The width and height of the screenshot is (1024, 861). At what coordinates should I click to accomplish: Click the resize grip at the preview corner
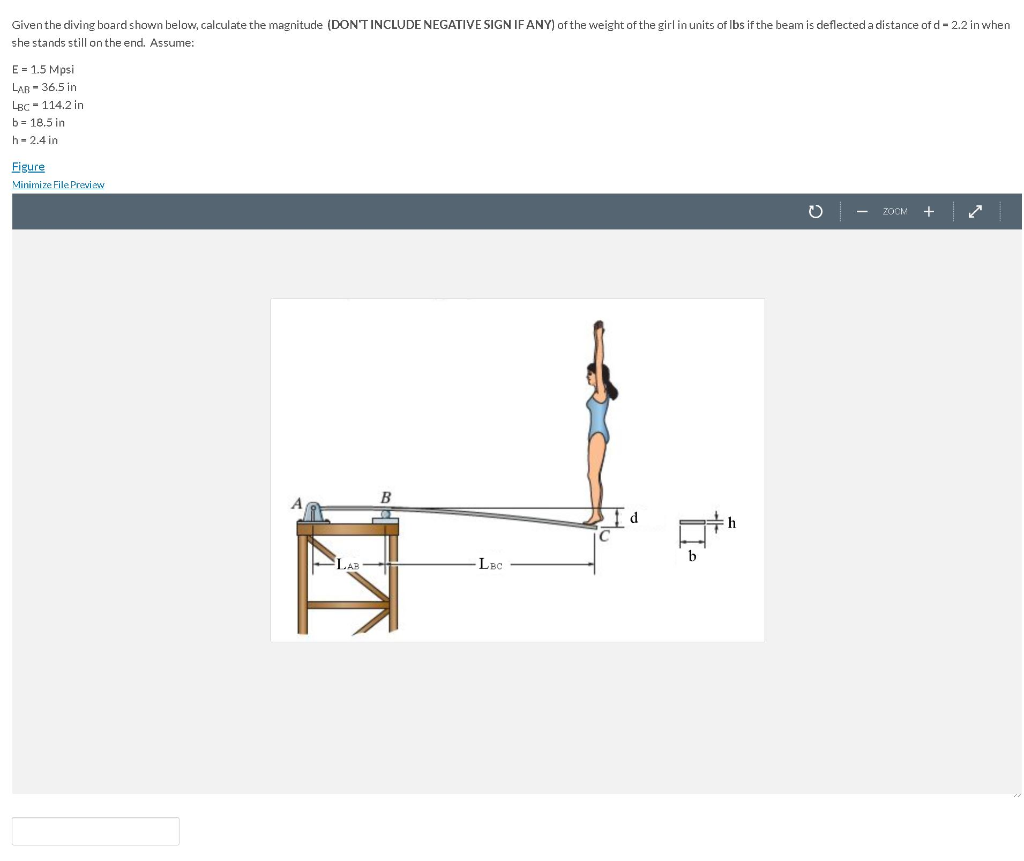click(x=1014, y=793)
